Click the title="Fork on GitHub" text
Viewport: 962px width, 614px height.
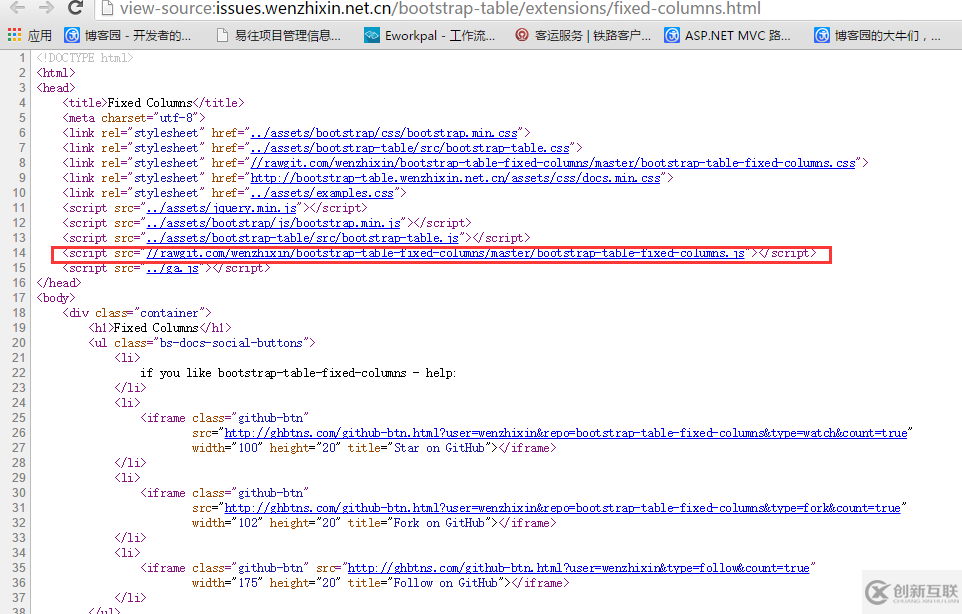point(420,523)
